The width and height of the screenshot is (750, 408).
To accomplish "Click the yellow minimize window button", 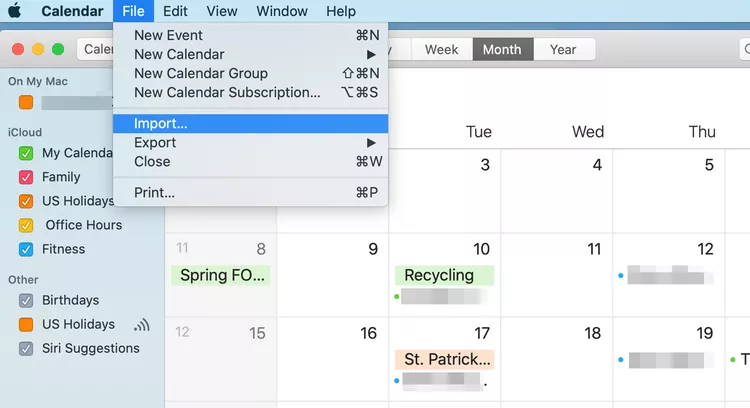I will click(x=39, y=49).
